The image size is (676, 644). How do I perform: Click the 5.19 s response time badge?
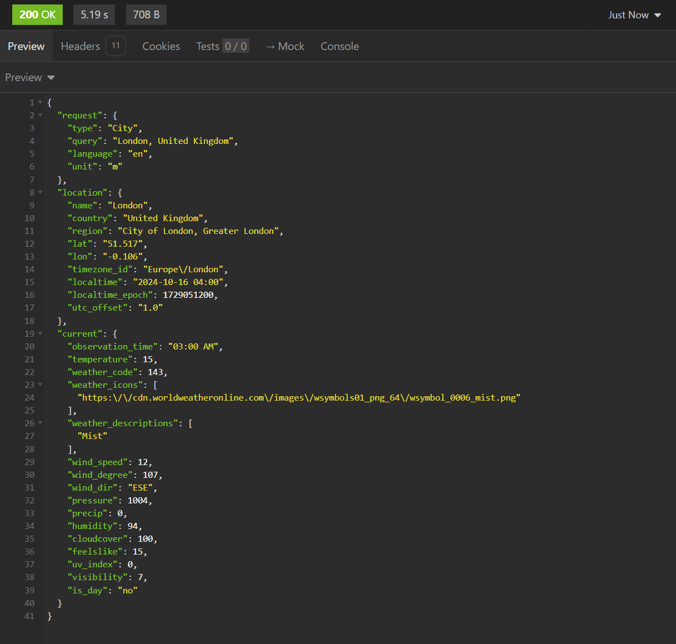tap(94, 15)
